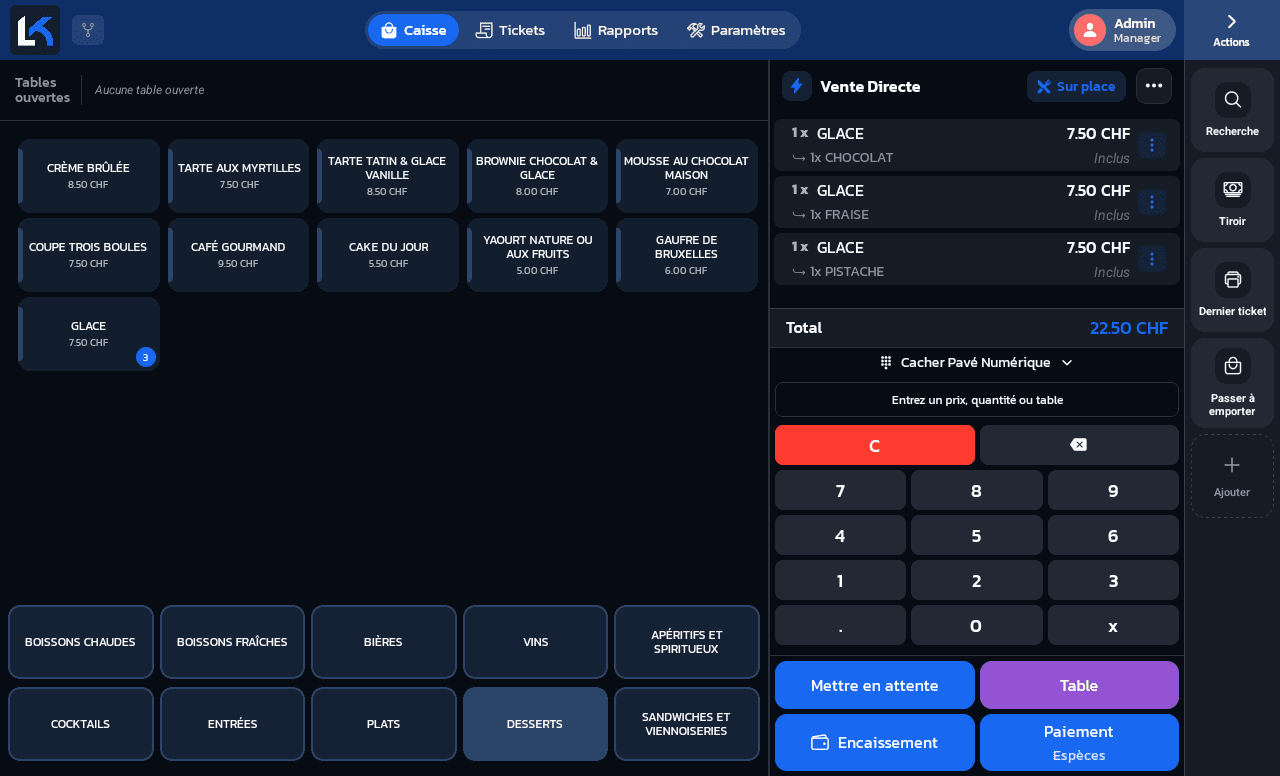Reprint with Dernier ticket

click(x=1232, y=290)
